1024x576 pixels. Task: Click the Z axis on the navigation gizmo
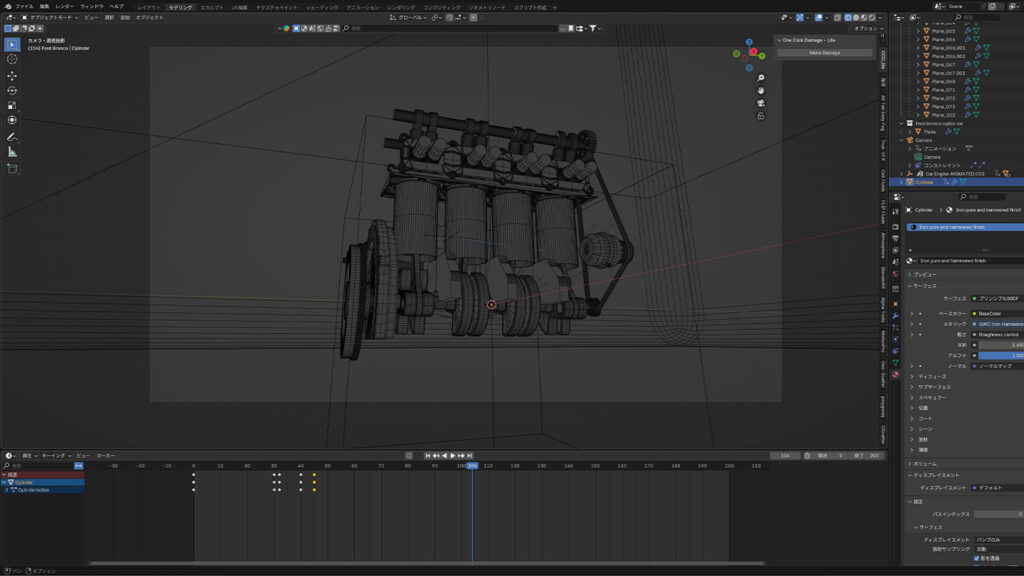(x=749, y=42)
